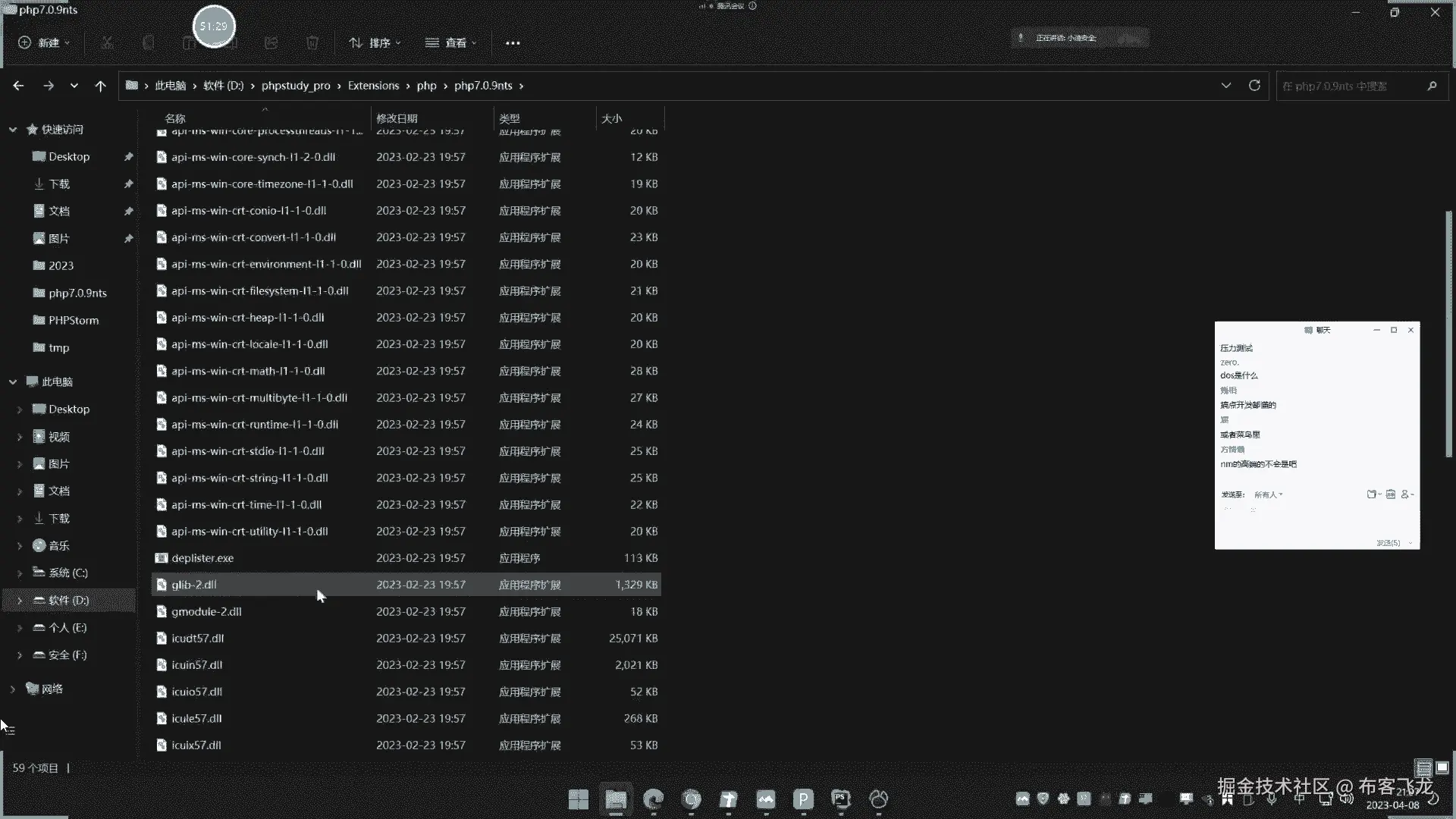1456x819 pixels.
Task: Open the address bar history dropdown
Action: (1226, 86)
